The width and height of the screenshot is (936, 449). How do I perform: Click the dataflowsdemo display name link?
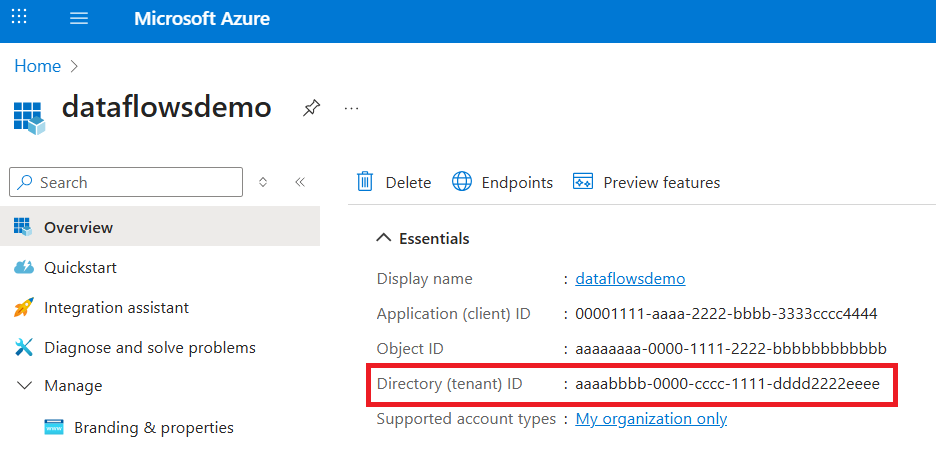point(630,279)
